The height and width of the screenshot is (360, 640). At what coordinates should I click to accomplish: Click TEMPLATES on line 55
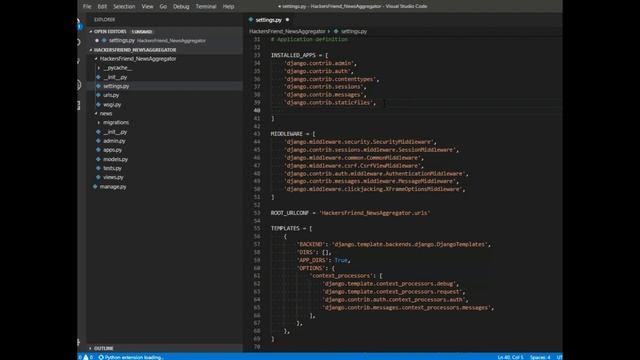coord(285,228)
